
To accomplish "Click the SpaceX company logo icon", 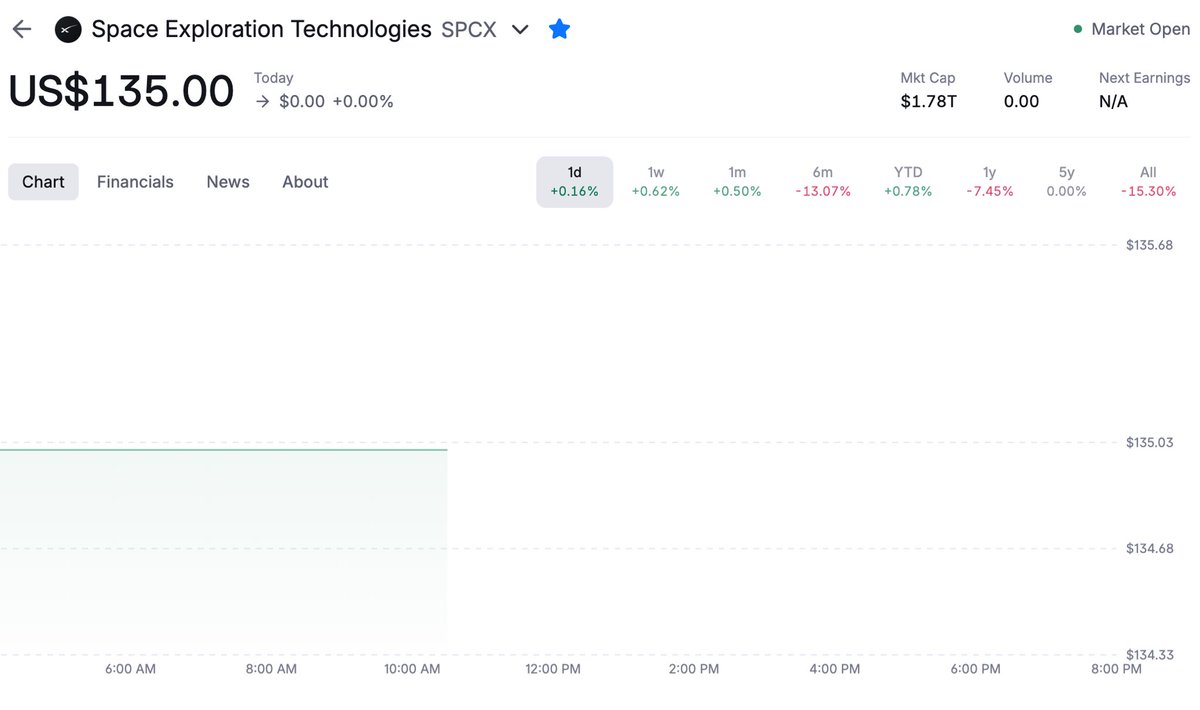I will click(68, 30).
